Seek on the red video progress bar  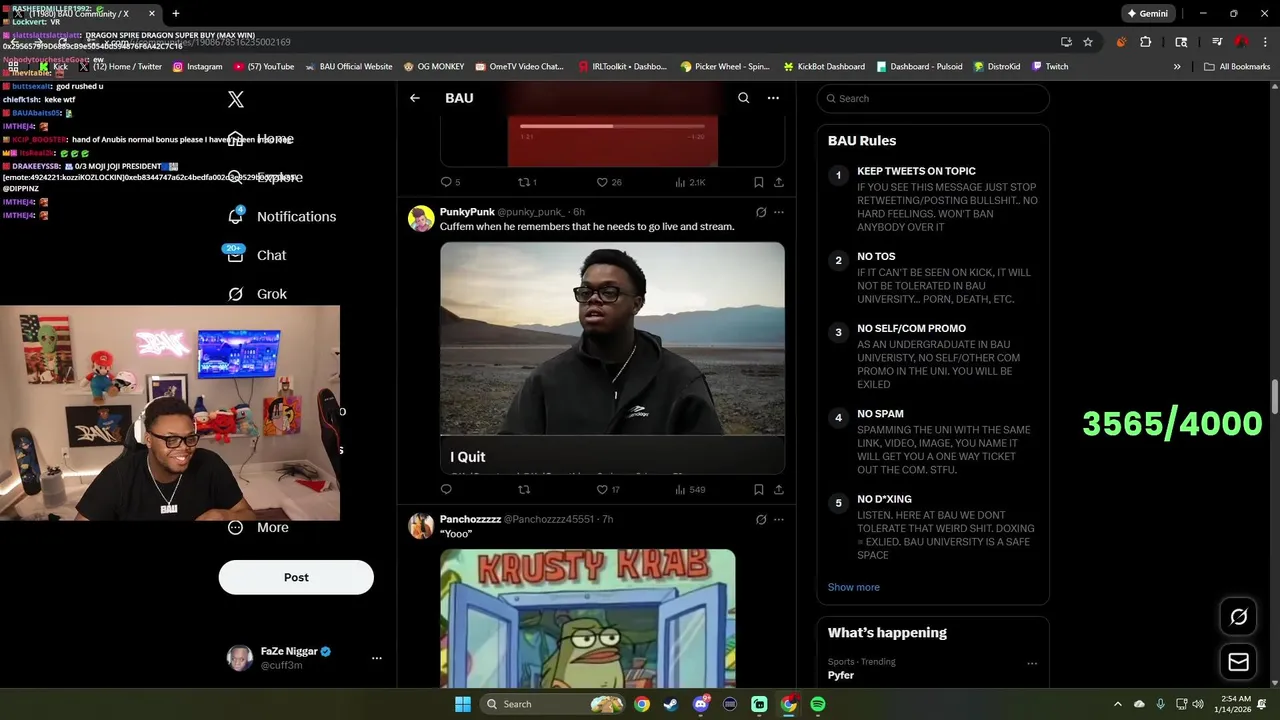pos(612,126)
